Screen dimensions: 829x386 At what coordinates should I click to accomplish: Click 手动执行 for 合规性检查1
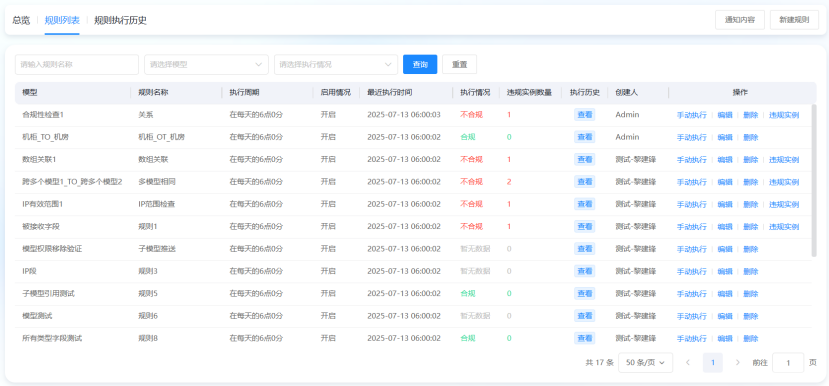(x=692, y=115)
